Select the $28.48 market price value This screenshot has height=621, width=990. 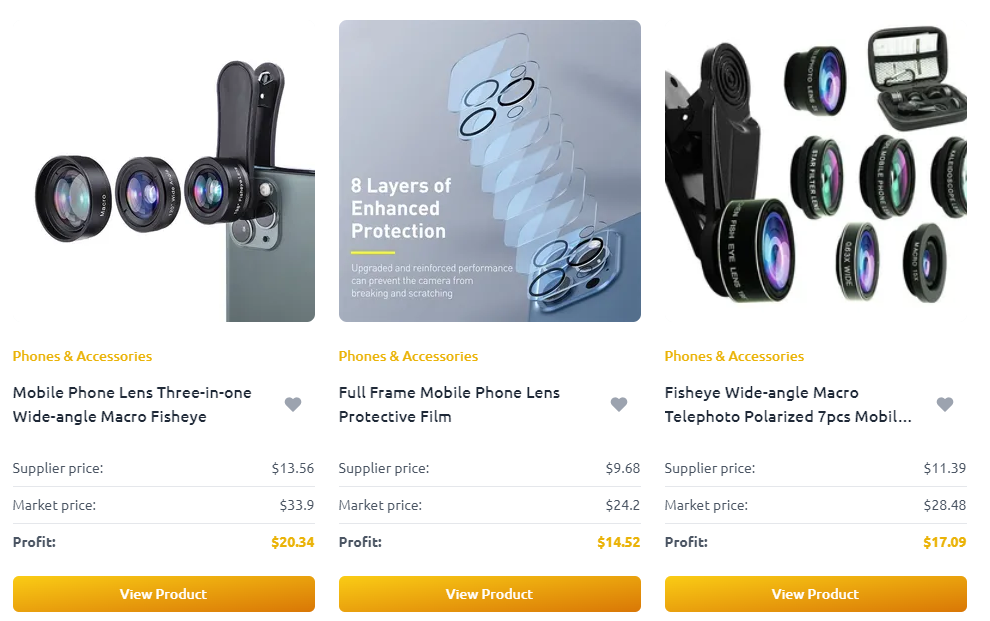coord(945,505)
